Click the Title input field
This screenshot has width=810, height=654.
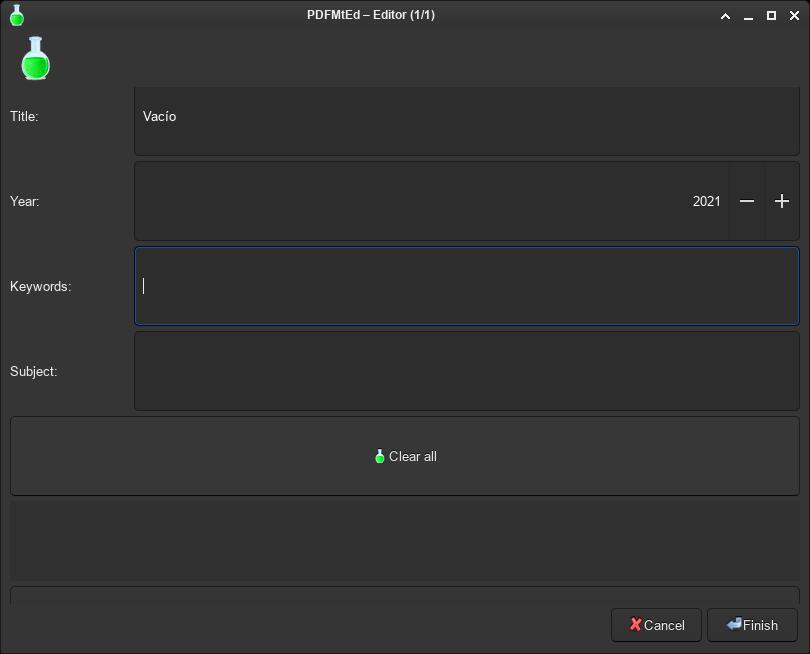pyautogui.click(x=466, y=121)
